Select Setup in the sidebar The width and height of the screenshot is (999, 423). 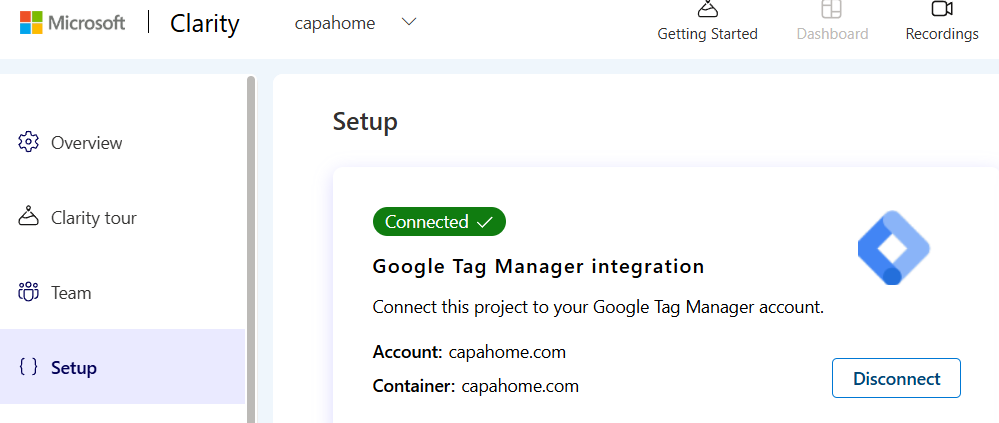(122, 367)
